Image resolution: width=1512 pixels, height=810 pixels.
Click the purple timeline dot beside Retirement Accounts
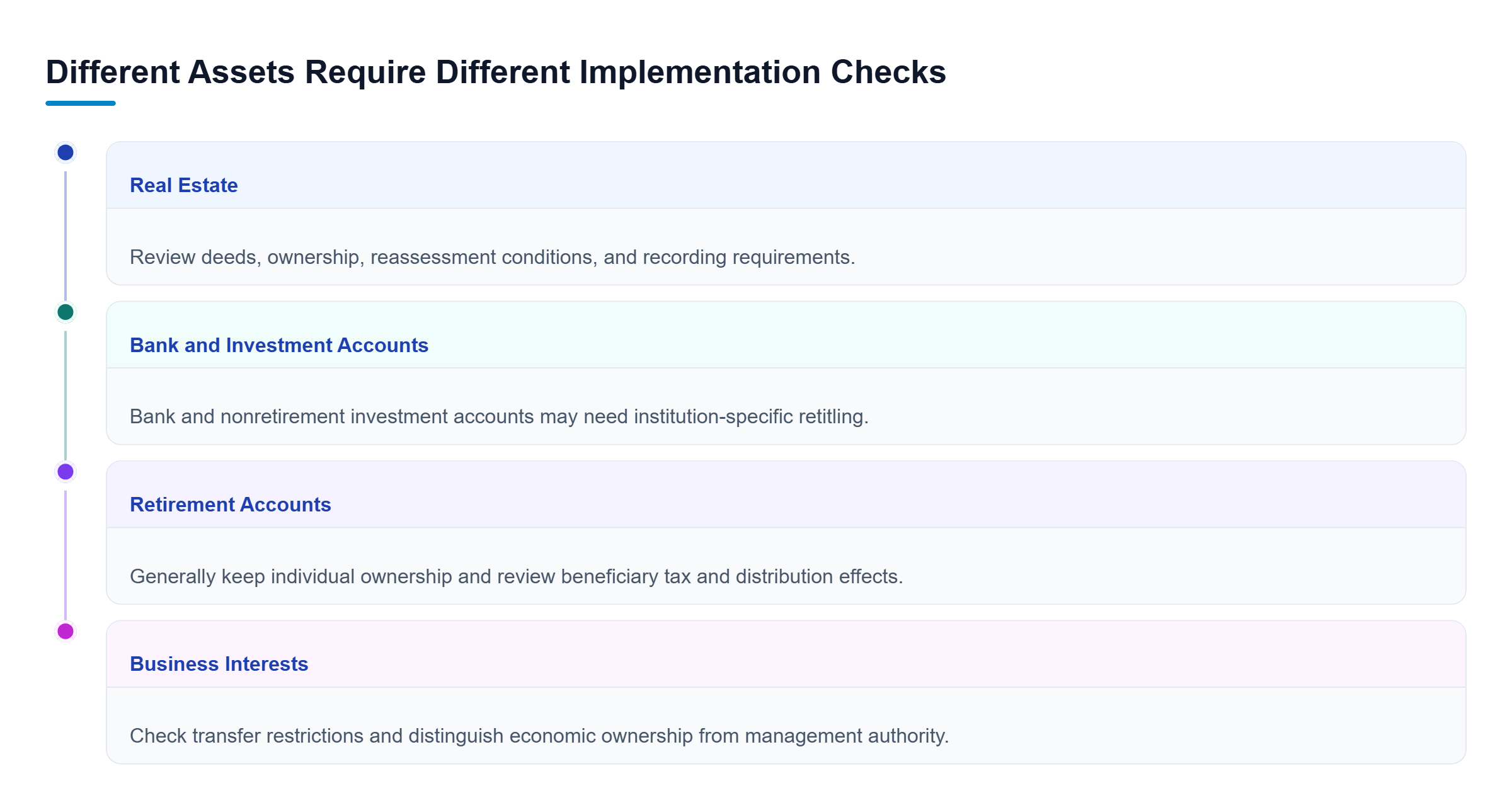[x=66, y=472]
